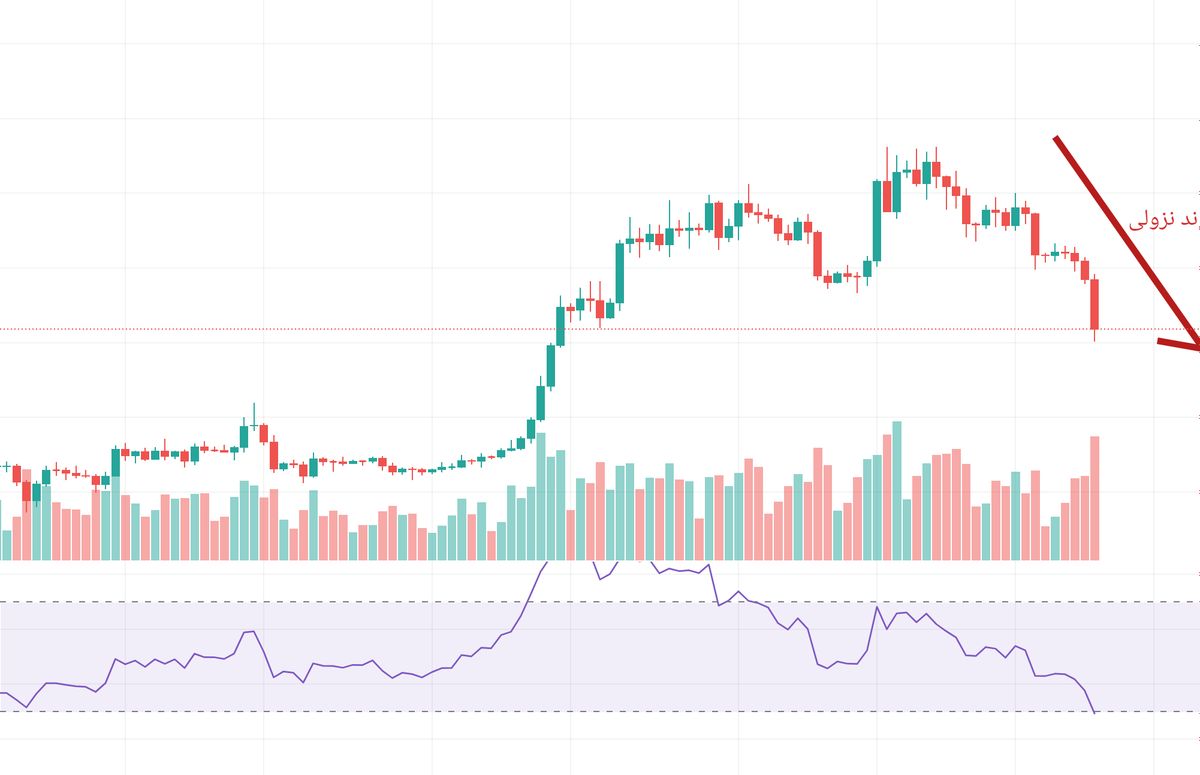The width and height of the screenshot is (1200, 775).
Task: Click the final red volume bar at right
Action: coord(1095,497)
